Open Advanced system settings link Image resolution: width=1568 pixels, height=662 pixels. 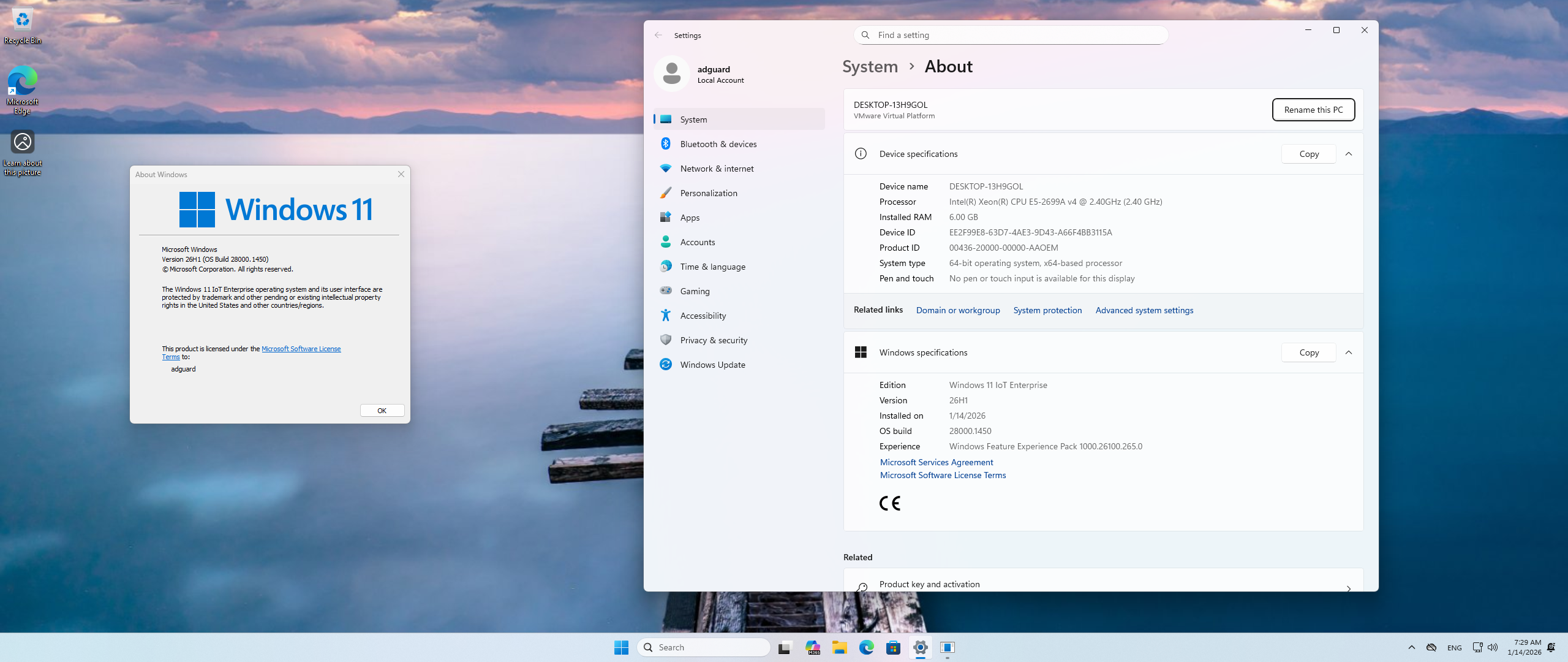click(1144, 310)
